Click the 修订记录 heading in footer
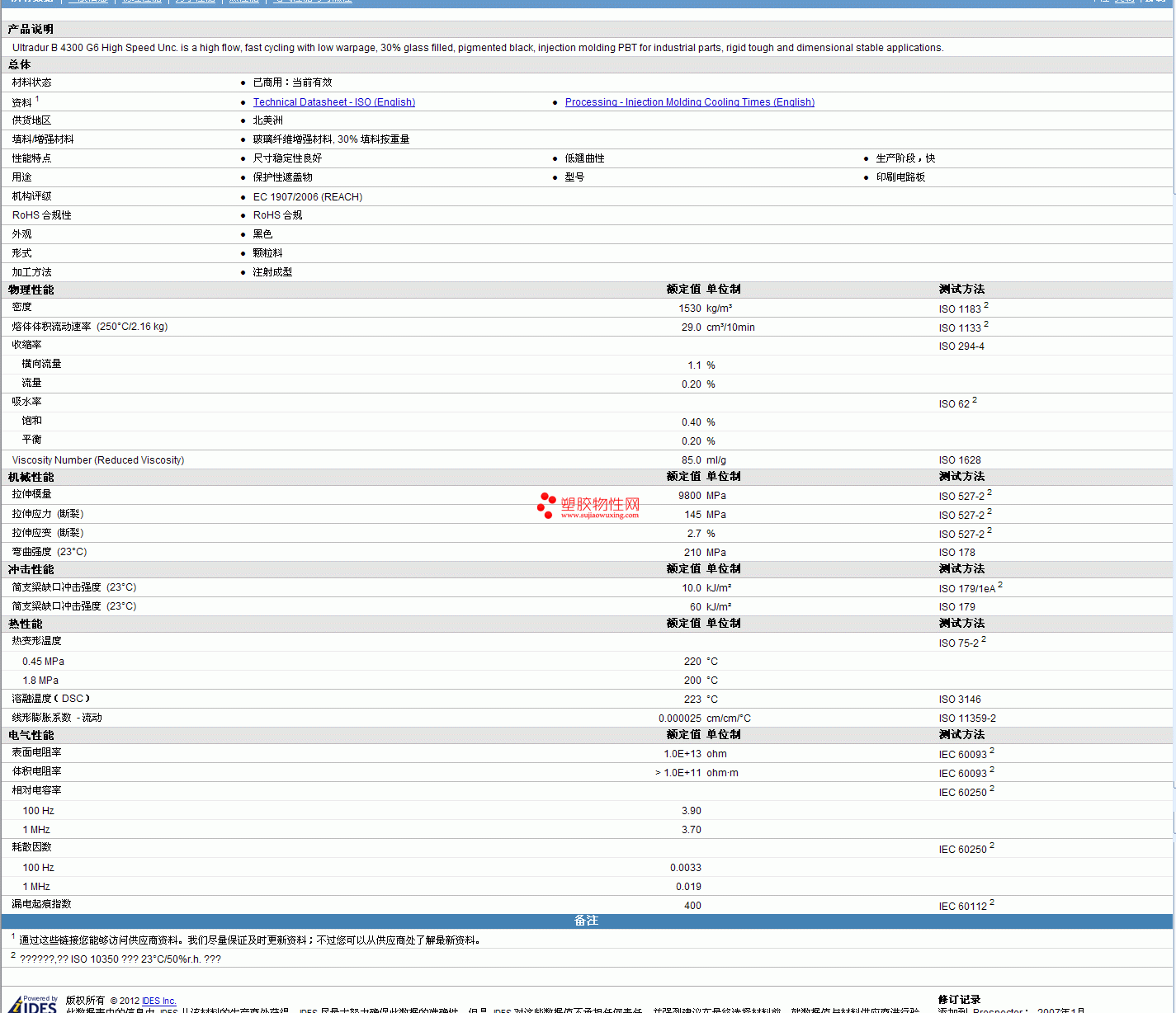 [x=959, y=999]
